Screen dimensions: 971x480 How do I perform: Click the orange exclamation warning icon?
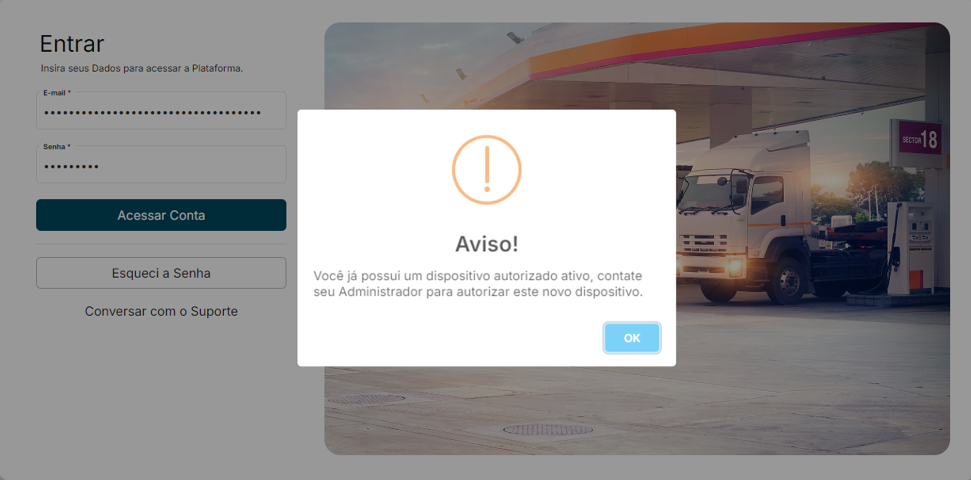coord(487,170)
